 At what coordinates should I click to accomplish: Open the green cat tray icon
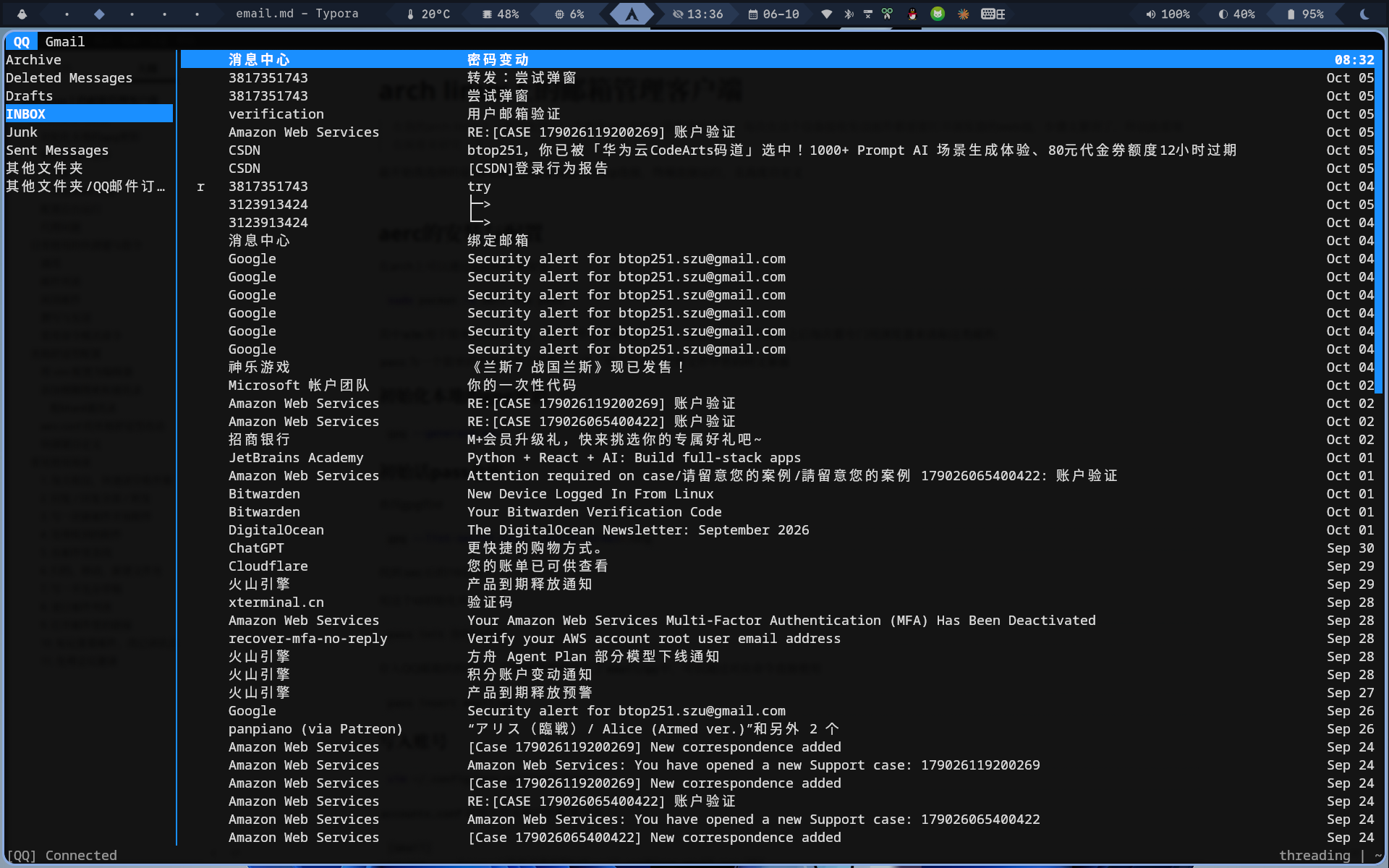click(x=938, y=14)
